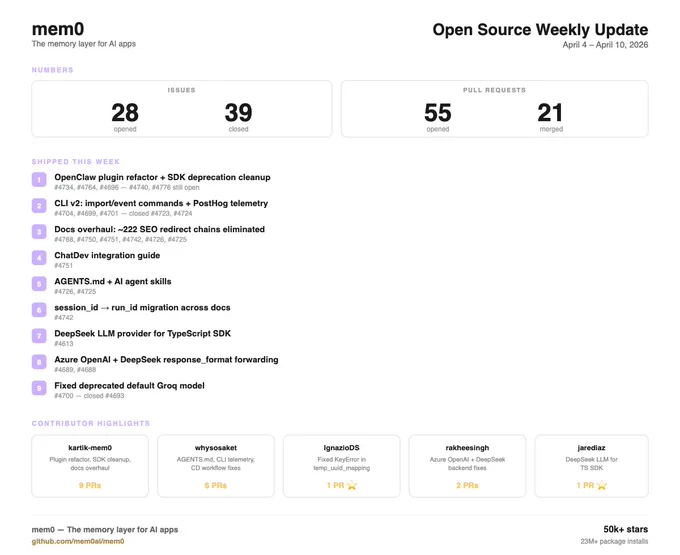Click the 21 pull requests merged number

coord(550,113)
